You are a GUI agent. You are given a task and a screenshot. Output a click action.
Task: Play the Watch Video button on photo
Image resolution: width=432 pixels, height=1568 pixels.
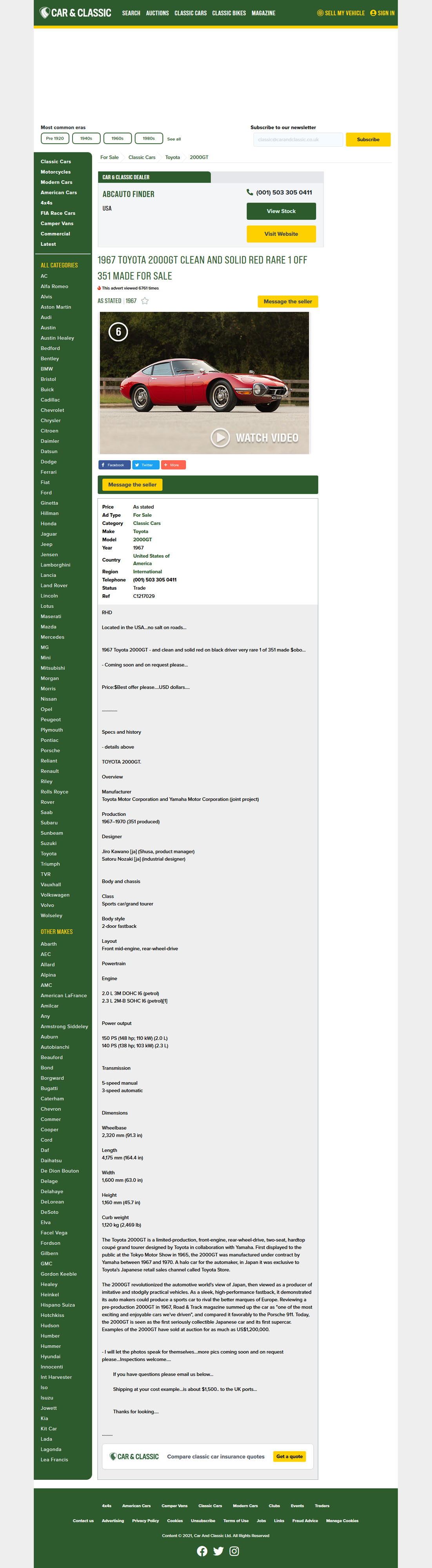click(254, 437)
